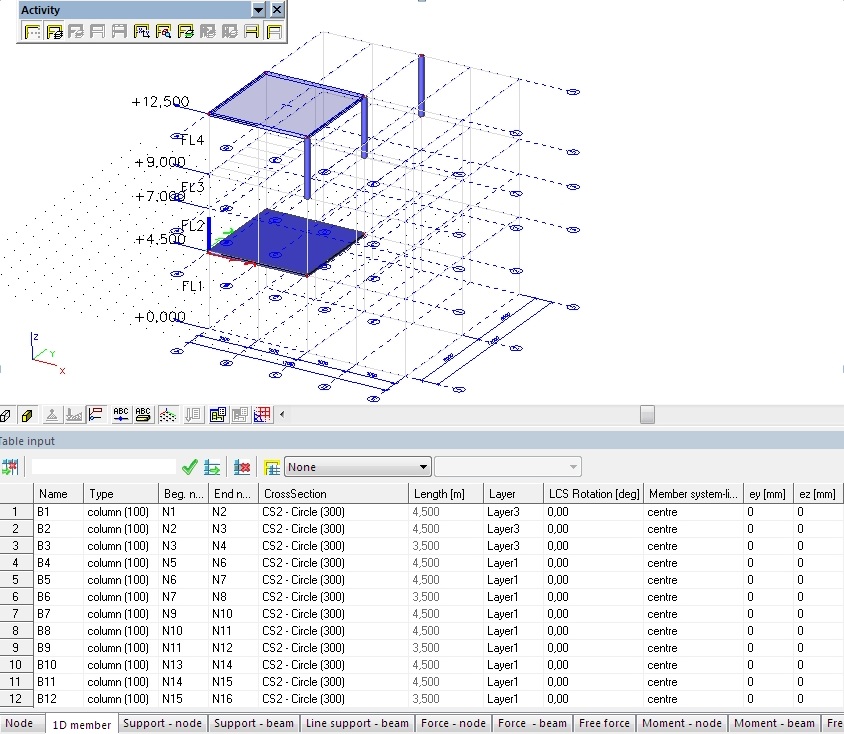This screenshot has width=844, height=734.
Task: Click the rows icon with green arrow
Action: pos(212,467)
